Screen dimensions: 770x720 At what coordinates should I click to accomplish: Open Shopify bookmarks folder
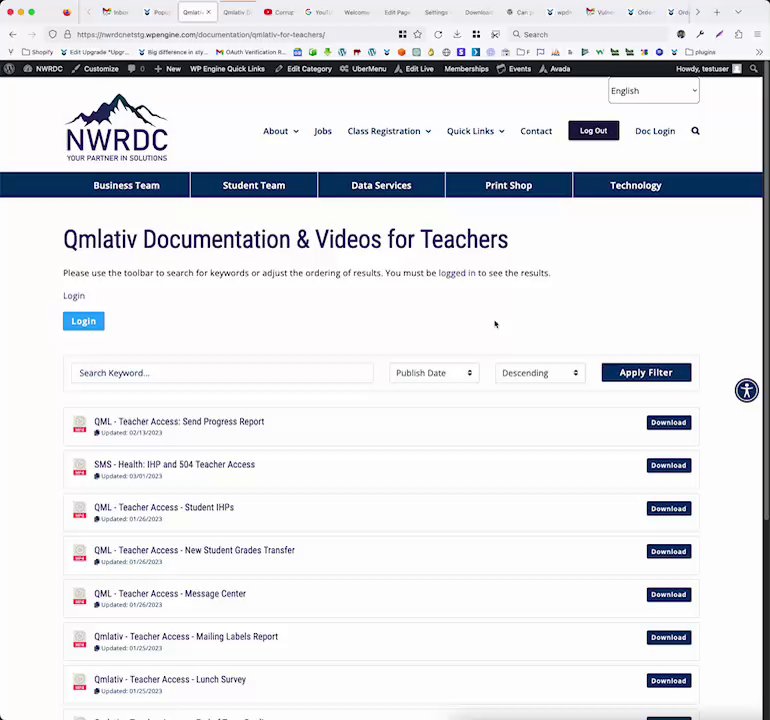pyautogui.click(x=37, y=52)
